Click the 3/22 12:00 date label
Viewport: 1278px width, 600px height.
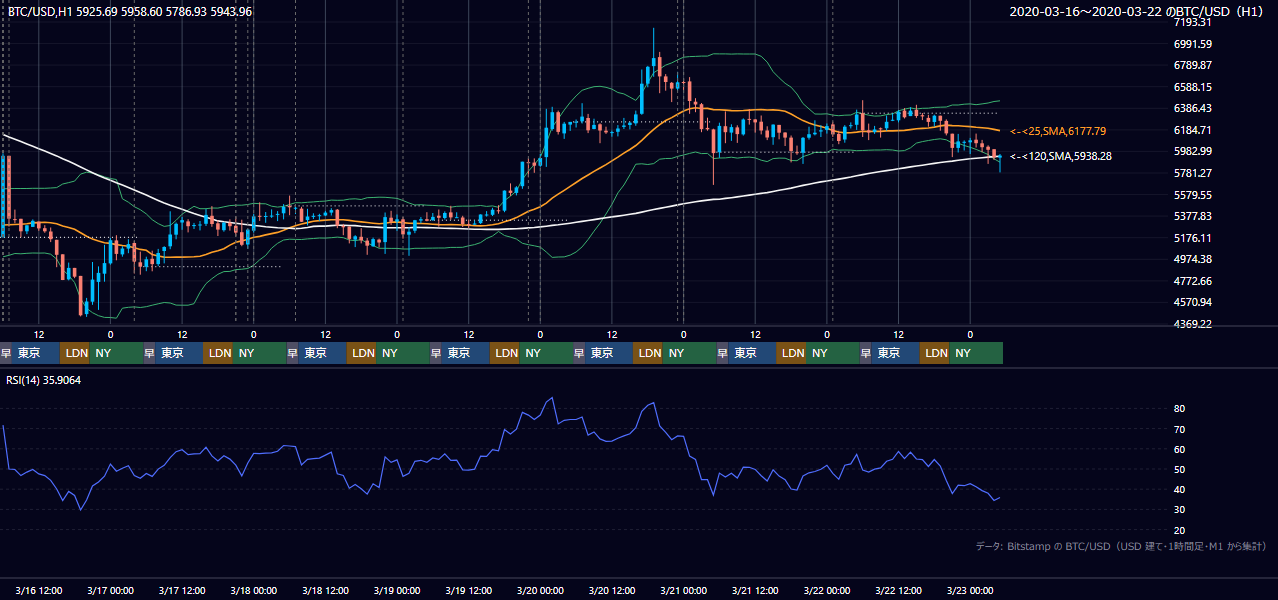pos(899,590)
